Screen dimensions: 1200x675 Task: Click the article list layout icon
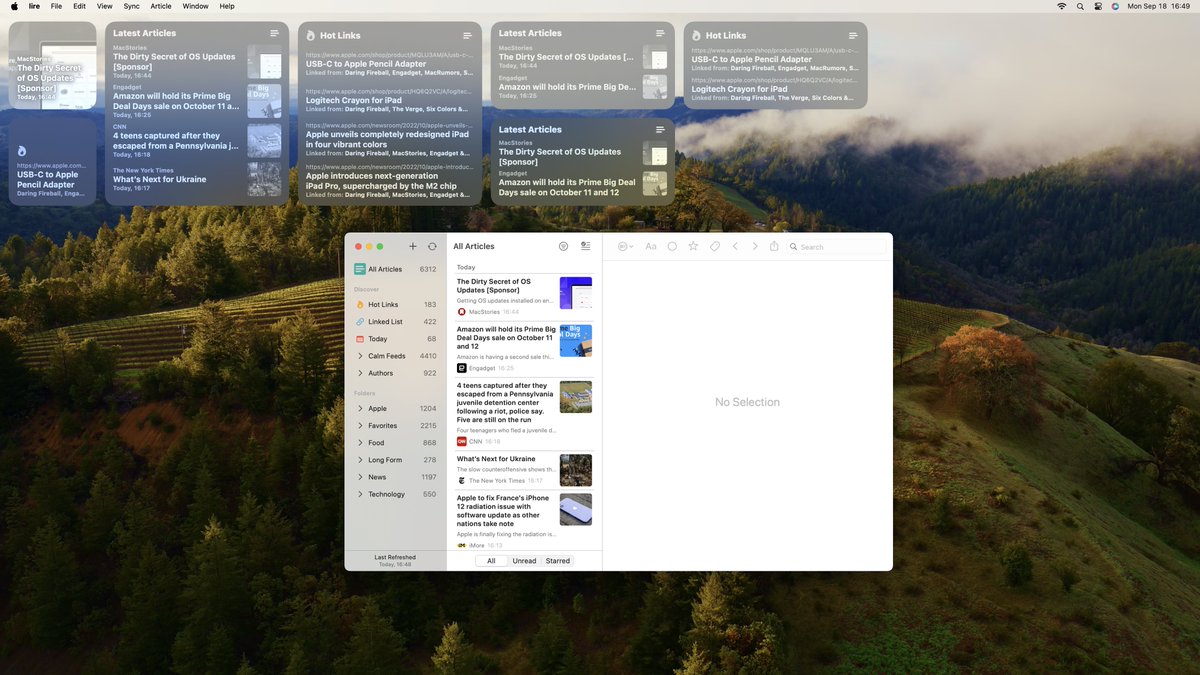point(586,246)
